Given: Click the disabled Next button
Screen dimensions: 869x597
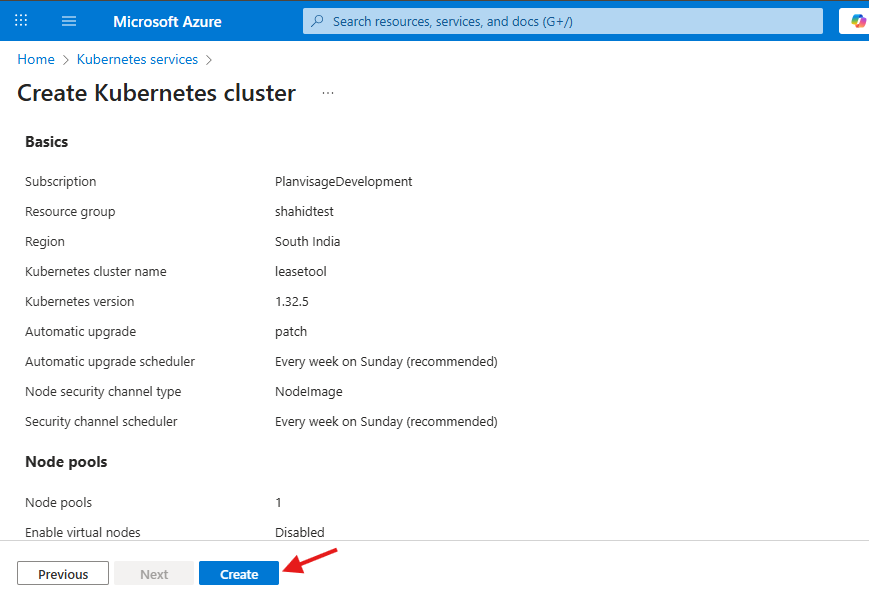Looking at the screenshot, I should click(x=153, y=573).
